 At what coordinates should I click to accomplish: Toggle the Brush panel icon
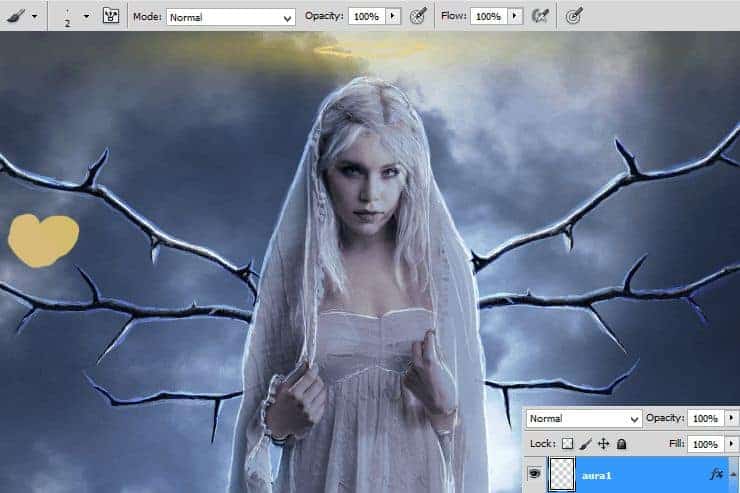[111, 16]
